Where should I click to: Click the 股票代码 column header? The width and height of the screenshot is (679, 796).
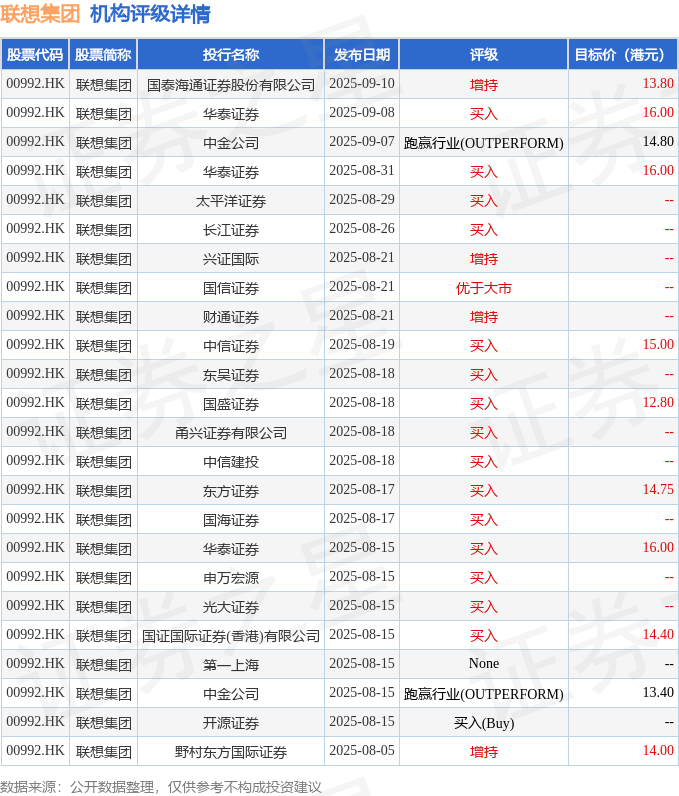35,54
